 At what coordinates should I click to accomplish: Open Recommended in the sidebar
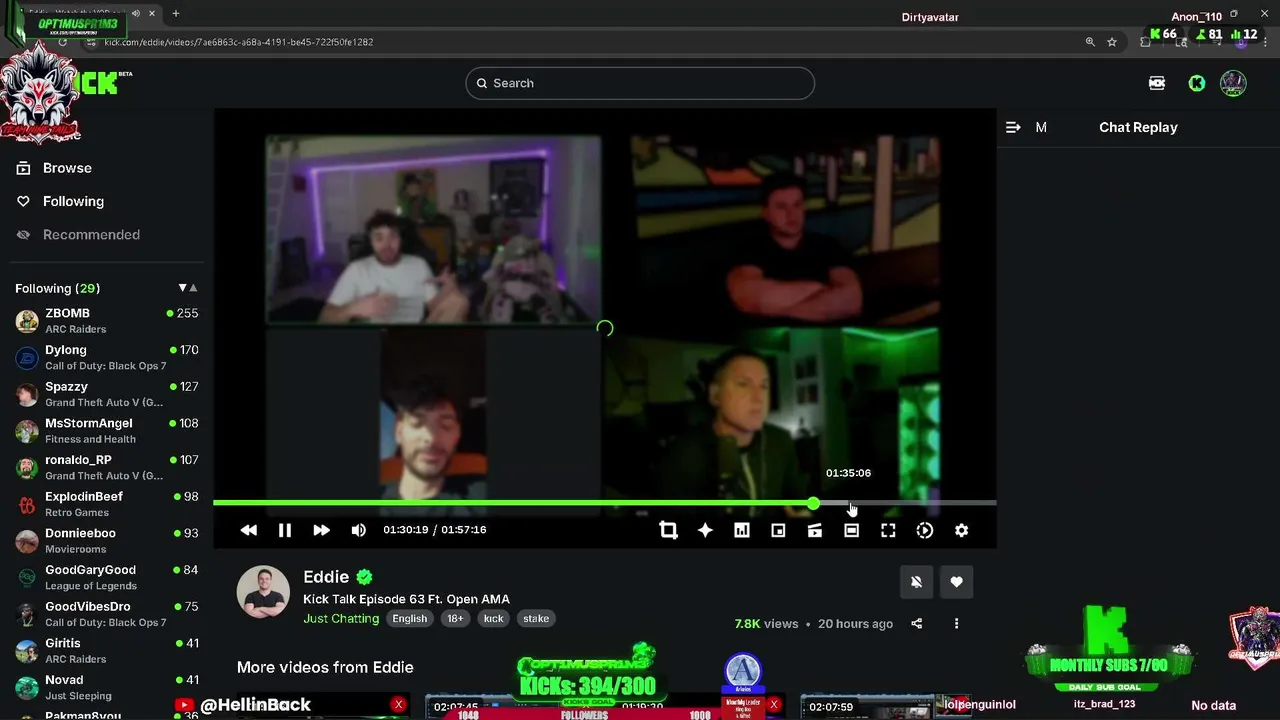91,235
